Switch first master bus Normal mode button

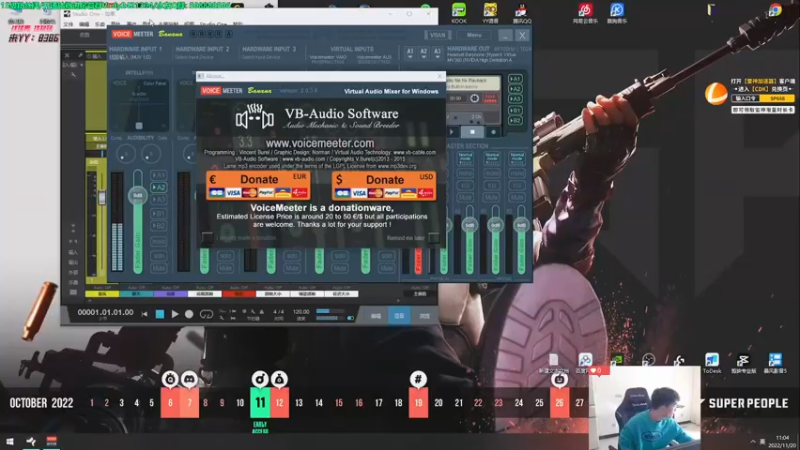click(465, 157)
